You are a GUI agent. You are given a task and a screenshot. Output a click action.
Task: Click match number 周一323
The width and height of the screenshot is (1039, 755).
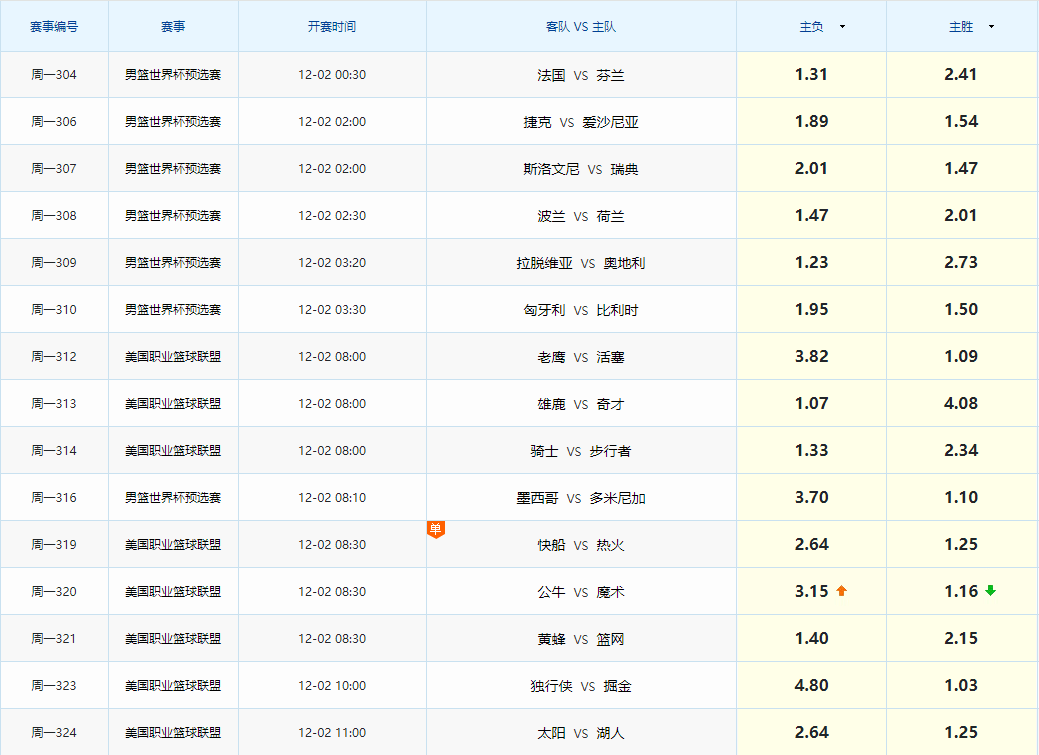(x=54, y=686)
